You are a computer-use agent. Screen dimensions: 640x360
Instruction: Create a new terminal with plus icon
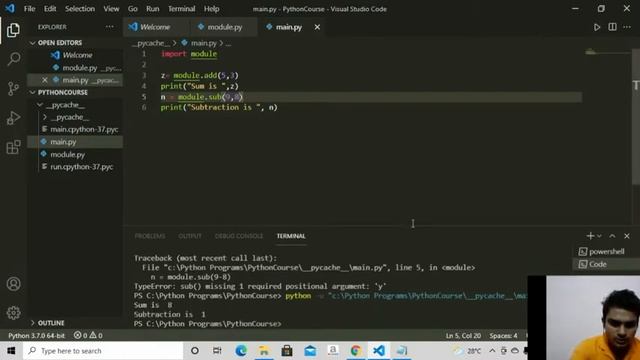tap(590, 236)
